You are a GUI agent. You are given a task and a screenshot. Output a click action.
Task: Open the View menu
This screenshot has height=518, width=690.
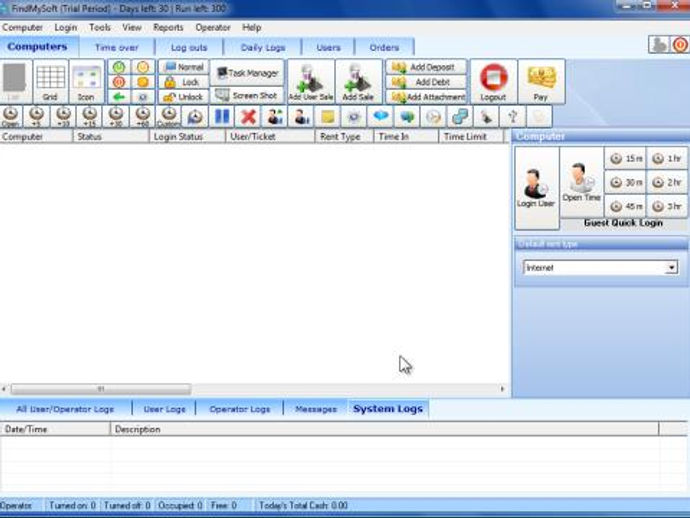click(x=132, y=27)
